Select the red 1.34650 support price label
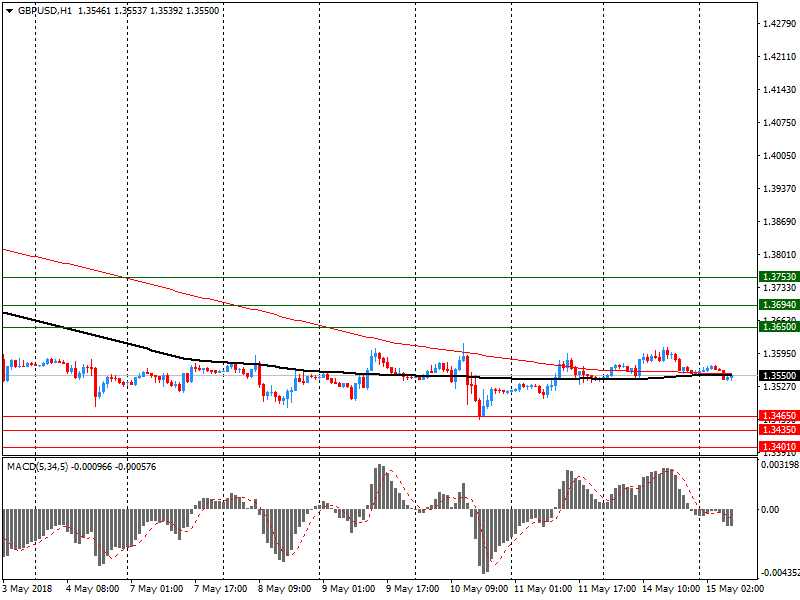The height and width of the screenshot is (600, 800). point(778,416)
